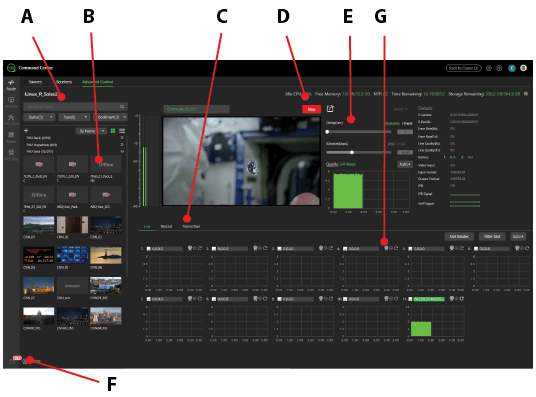Viewport: 536px width, 397px height.
Task: Click the Back to Classic UI button
Action: click(x=464, y=68)
